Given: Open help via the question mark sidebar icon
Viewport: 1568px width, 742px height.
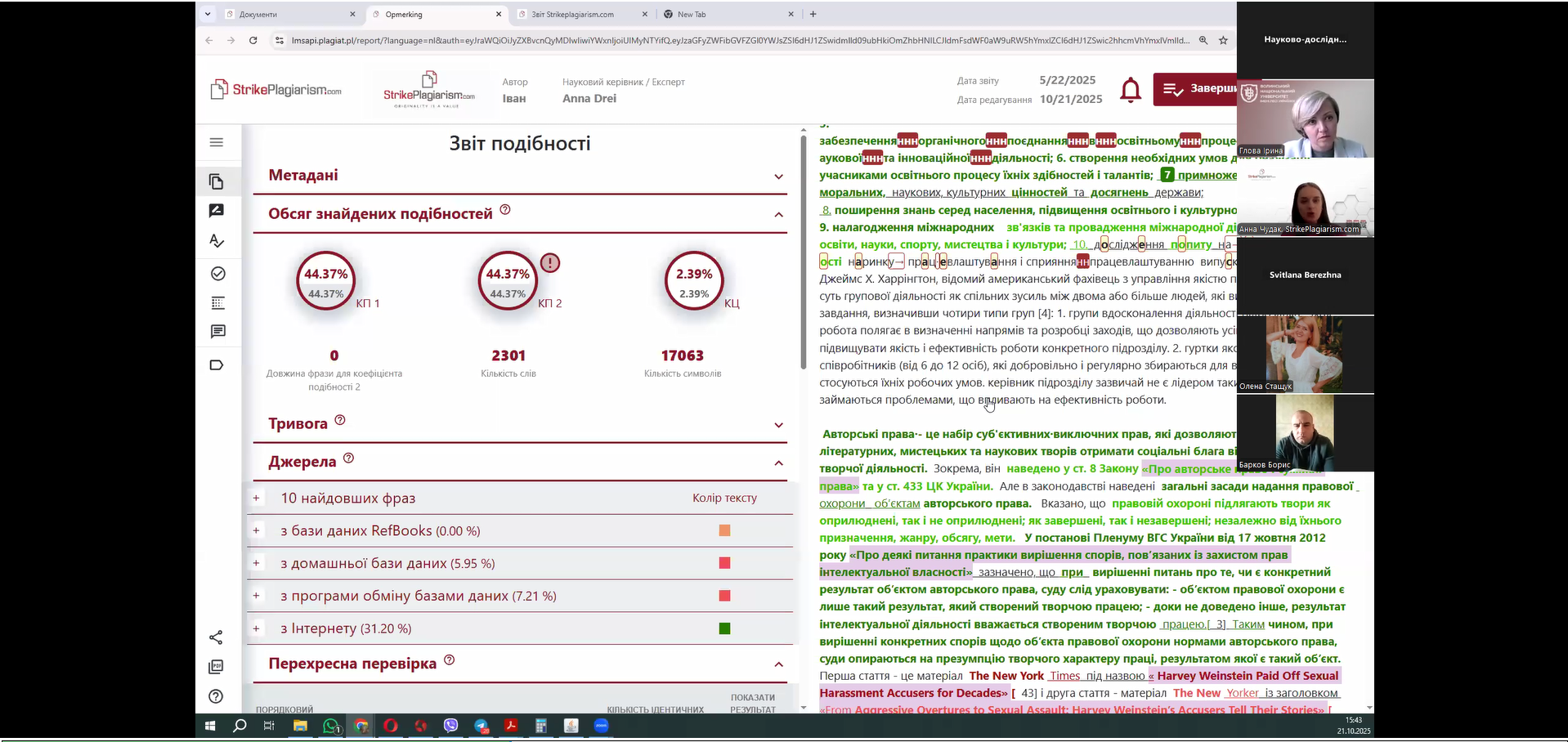Looking at the screenshot, I should pyautogui.click(x=217, y=696).
